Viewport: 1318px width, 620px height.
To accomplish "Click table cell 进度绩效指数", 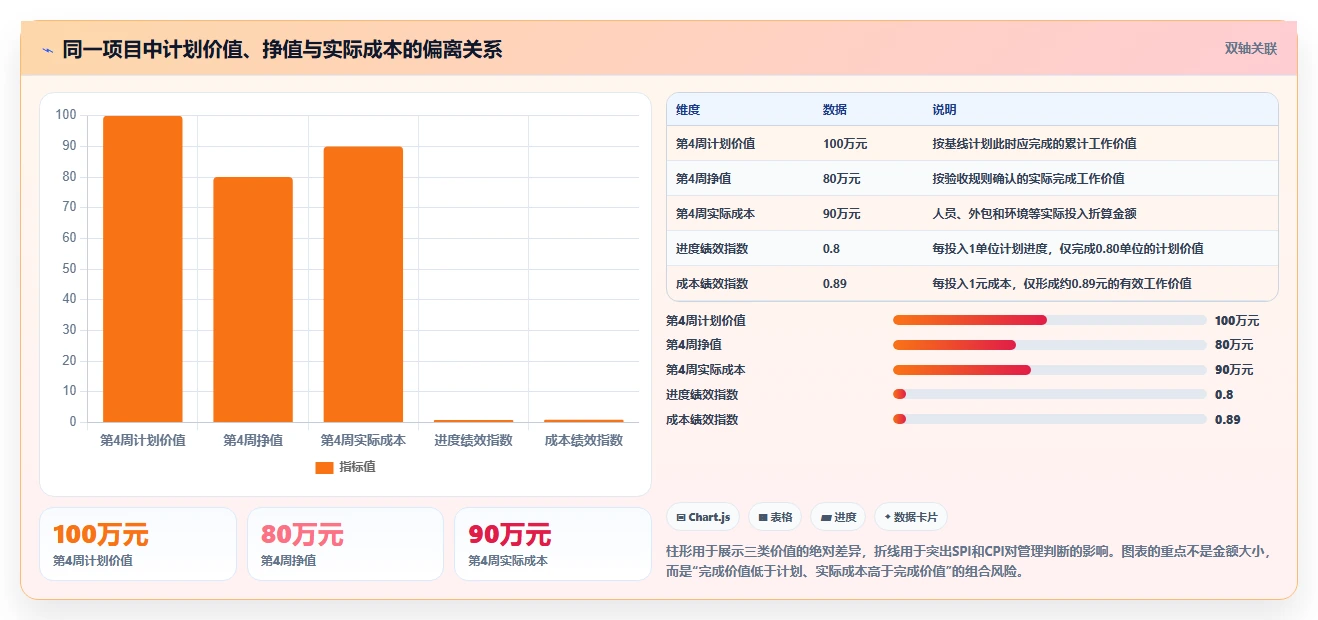I will pyautogui.click(x=712, y=249).
